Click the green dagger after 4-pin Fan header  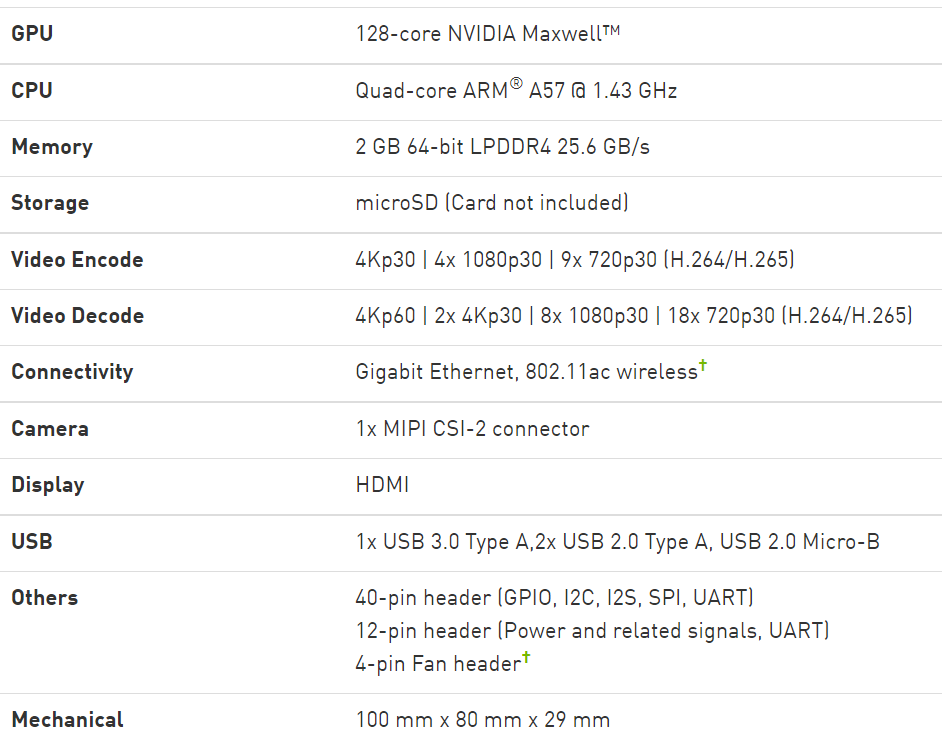coord(526,657)
